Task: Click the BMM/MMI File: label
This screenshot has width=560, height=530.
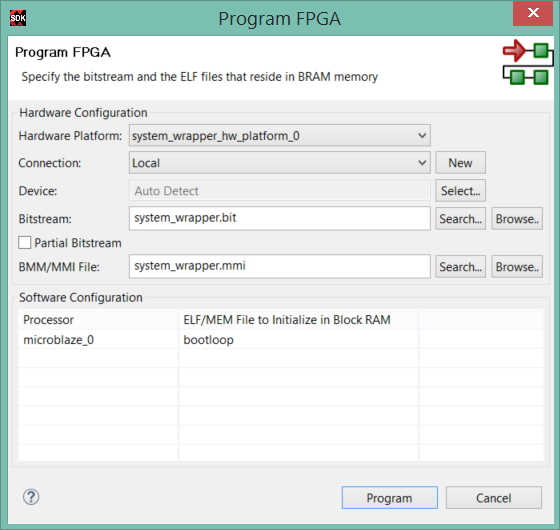Action: (59, 267)
